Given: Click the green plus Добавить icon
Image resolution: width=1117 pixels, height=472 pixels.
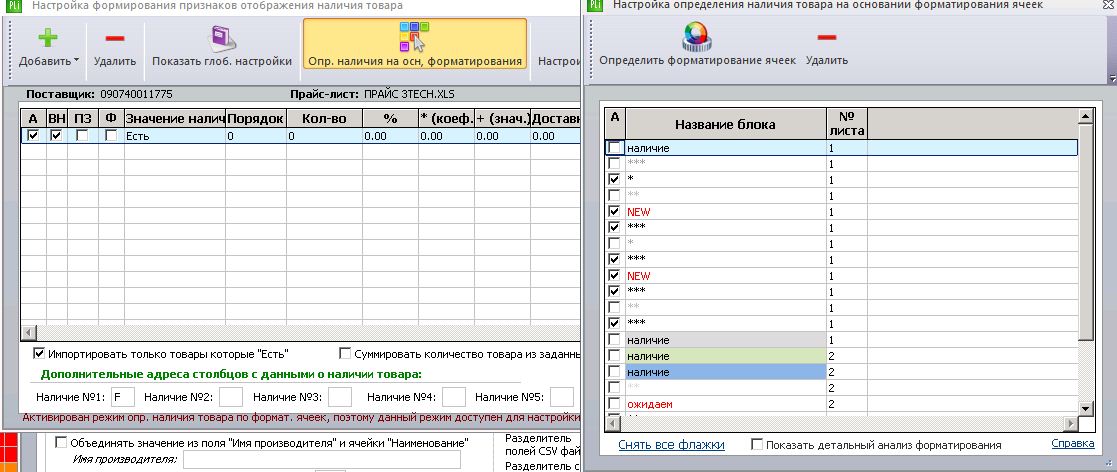Looking at the screenshot, I should click(x=48, y=38).
